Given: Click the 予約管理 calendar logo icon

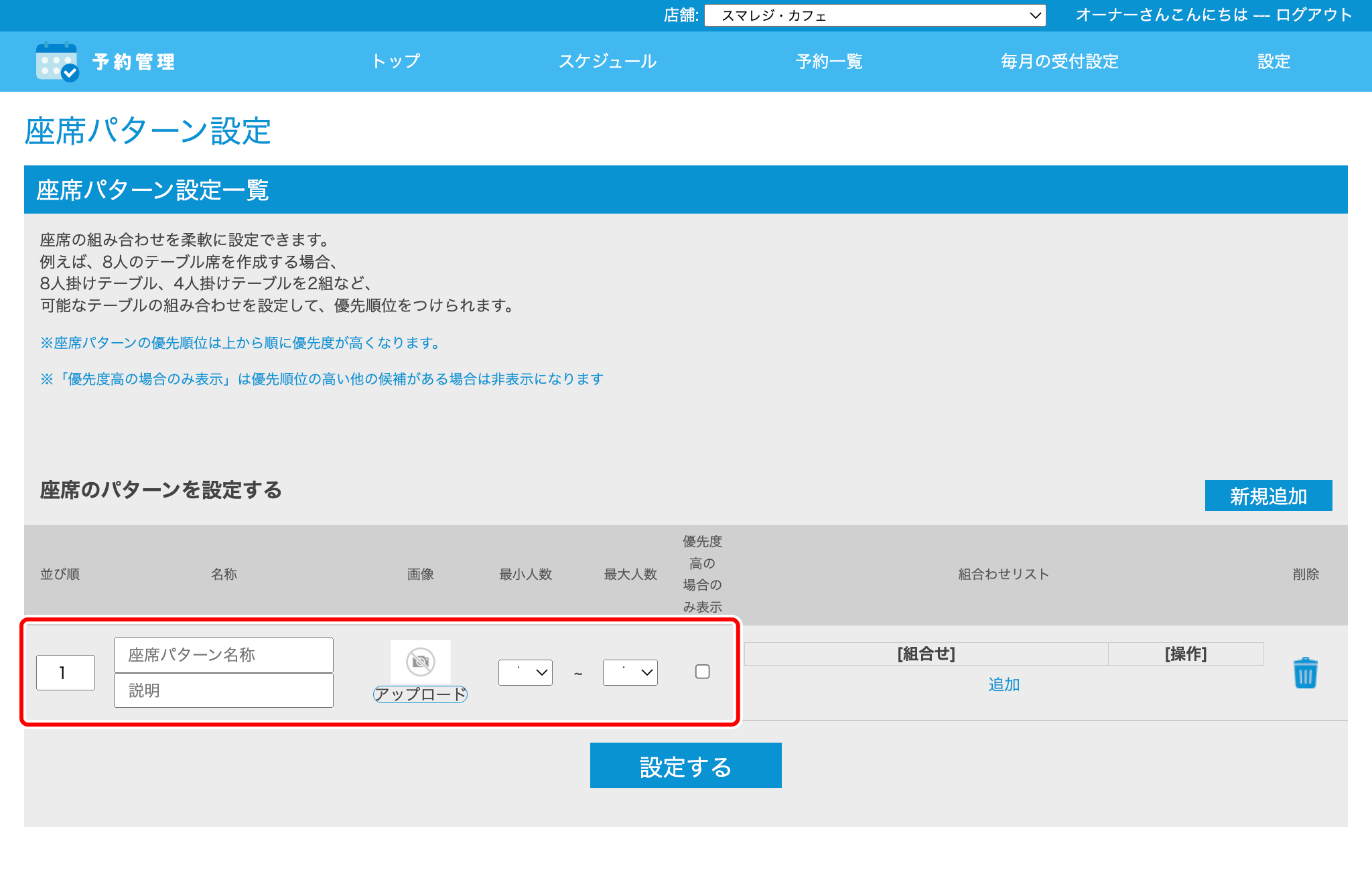Looking at the screenshot, I should (57, 62).
